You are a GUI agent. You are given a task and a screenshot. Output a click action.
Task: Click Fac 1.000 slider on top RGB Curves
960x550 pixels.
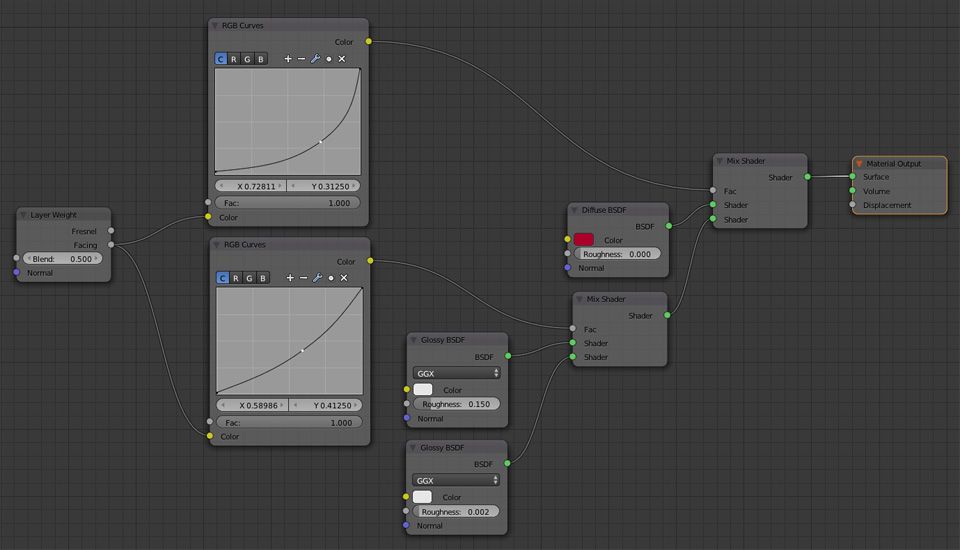[x=287, y=203]
